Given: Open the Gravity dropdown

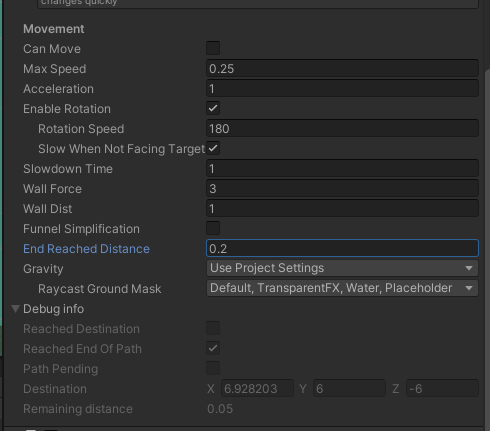Looking at the screenshot, I should point(342,268).
